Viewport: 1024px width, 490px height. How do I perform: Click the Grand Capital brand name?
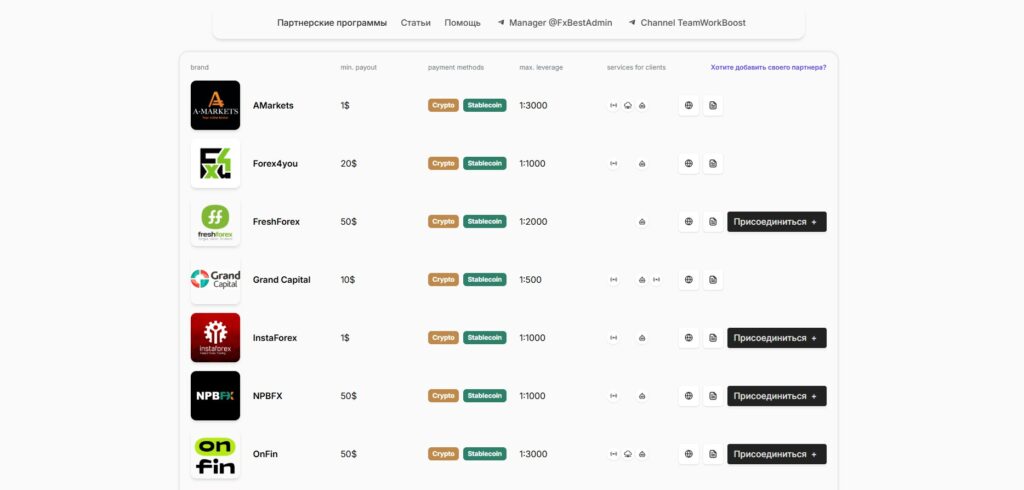(281, 280)
